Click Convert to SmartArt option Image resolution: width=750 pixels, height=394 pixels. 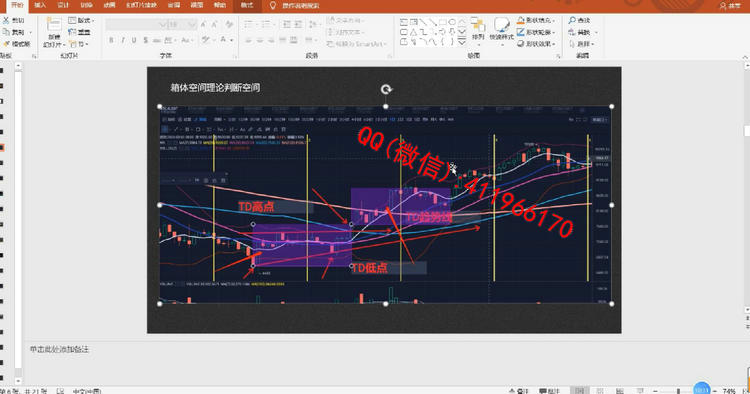point(357,44)
